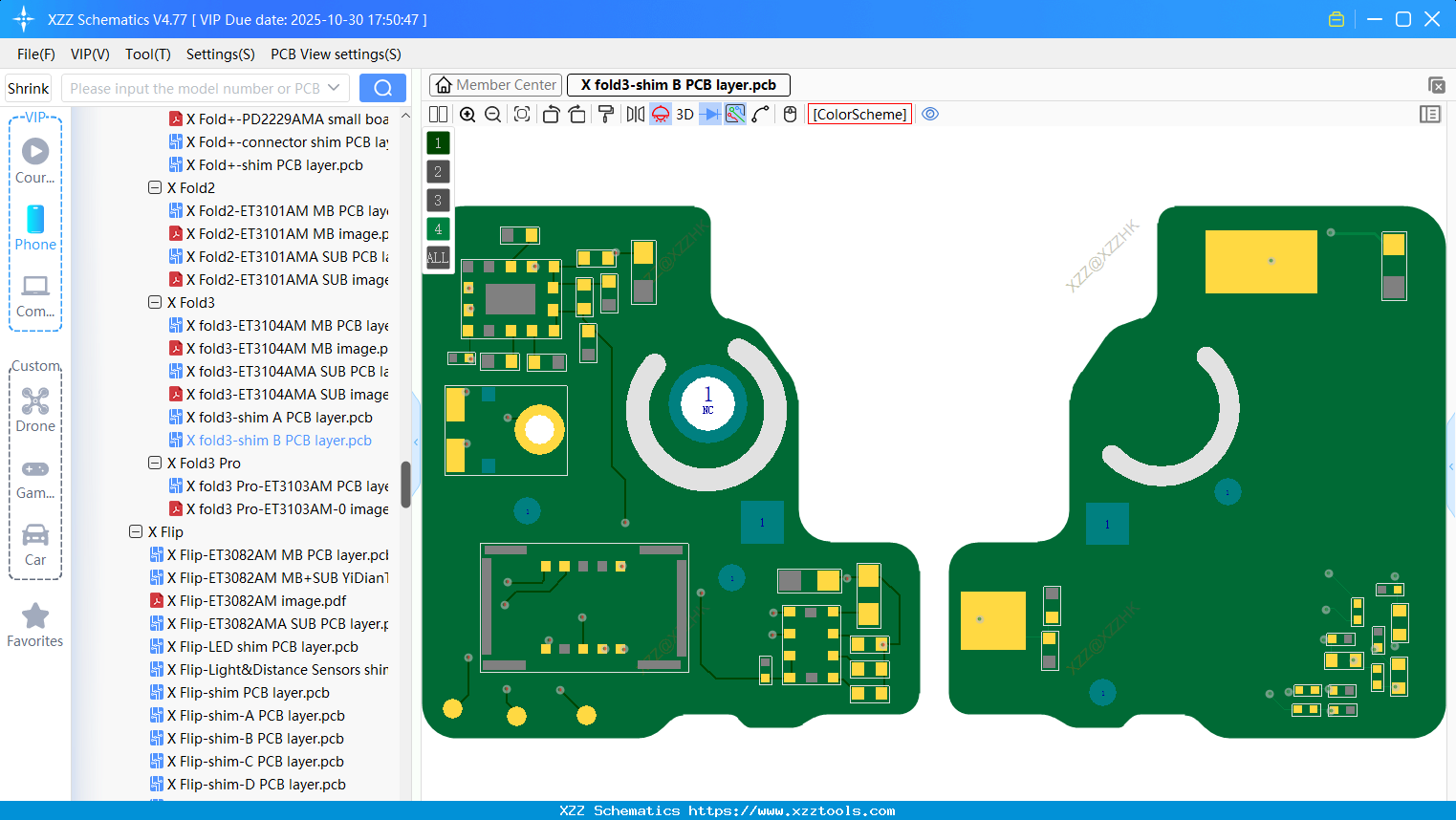Switch to 3D view mode
1456x820 pixels.
[684, 114]
